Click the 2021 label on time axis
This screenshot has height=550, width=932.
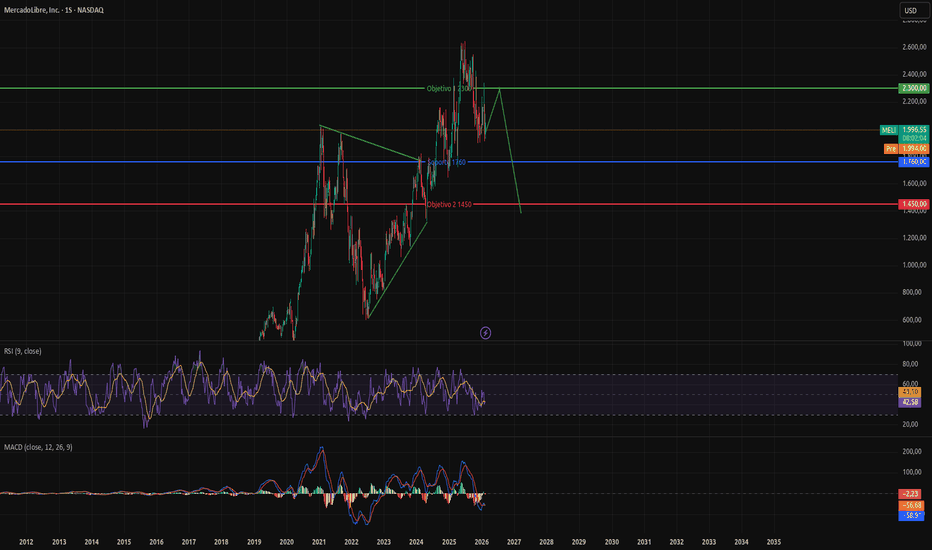(x=319, y=542)
